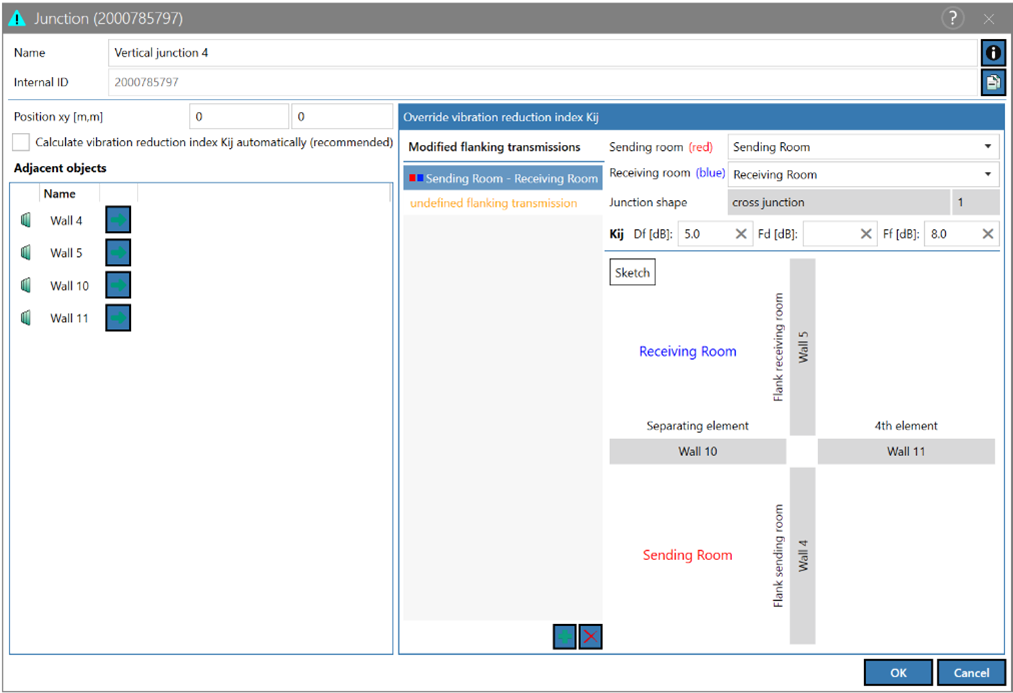Close the Junction dialog window

[988, 19]
